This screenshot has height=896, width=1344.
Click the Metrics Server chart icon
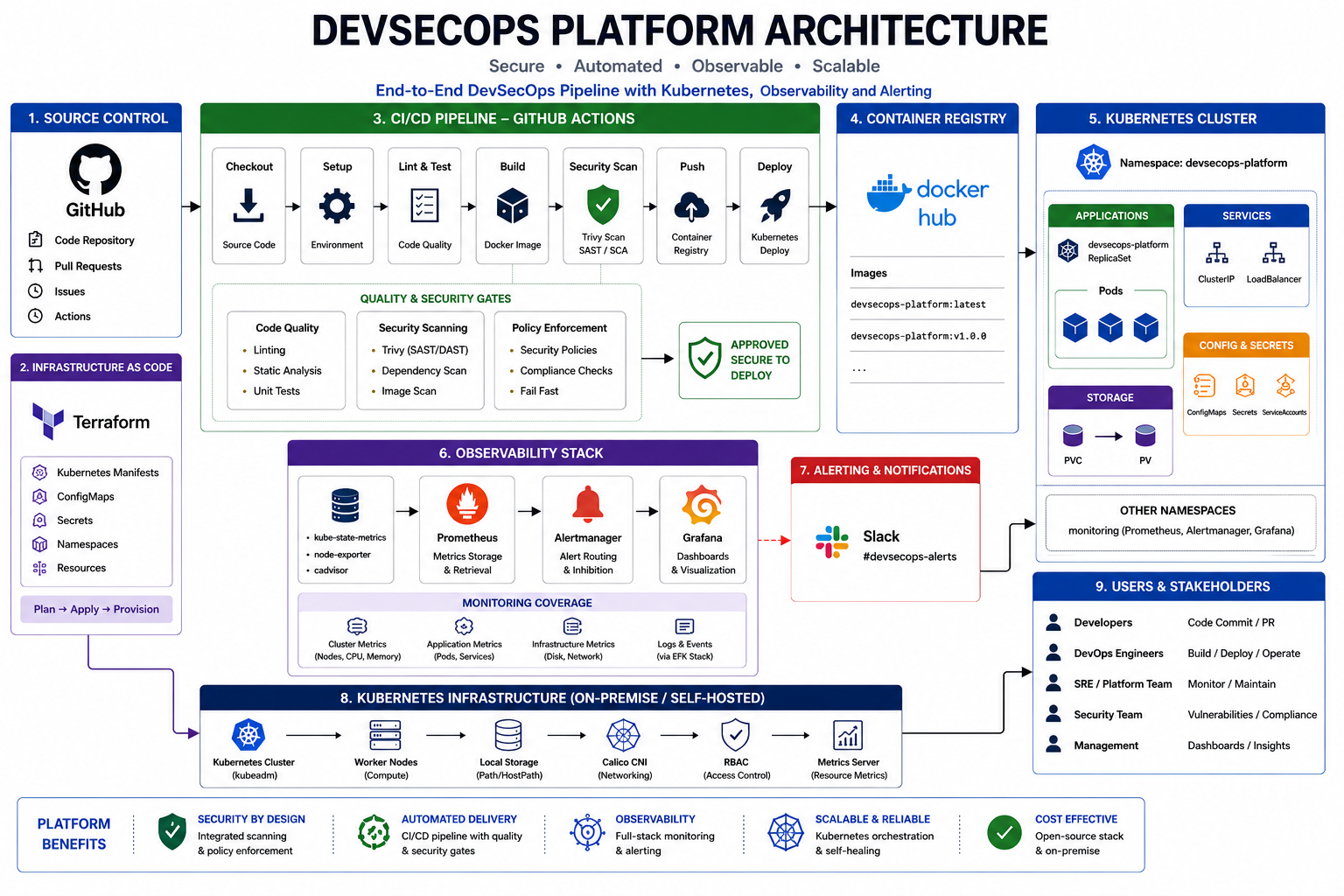pyautogui.click(x=848, y=735)
